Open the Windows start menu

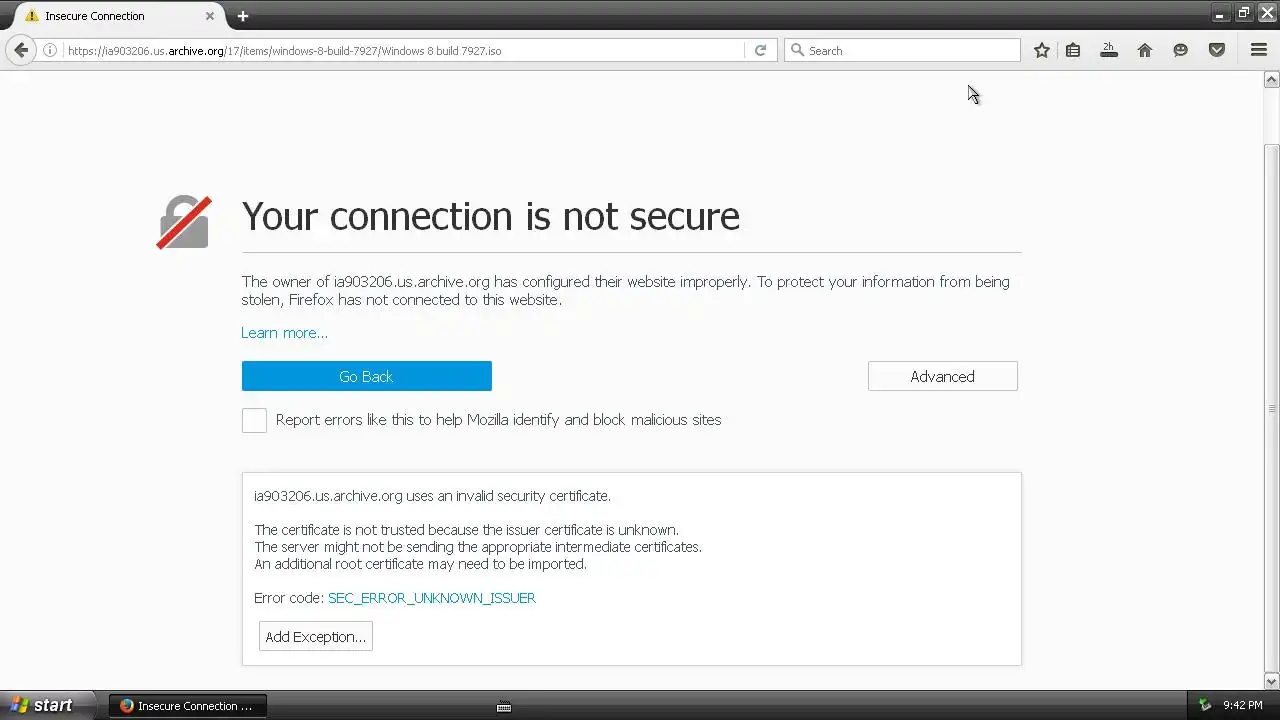(42, 705)
